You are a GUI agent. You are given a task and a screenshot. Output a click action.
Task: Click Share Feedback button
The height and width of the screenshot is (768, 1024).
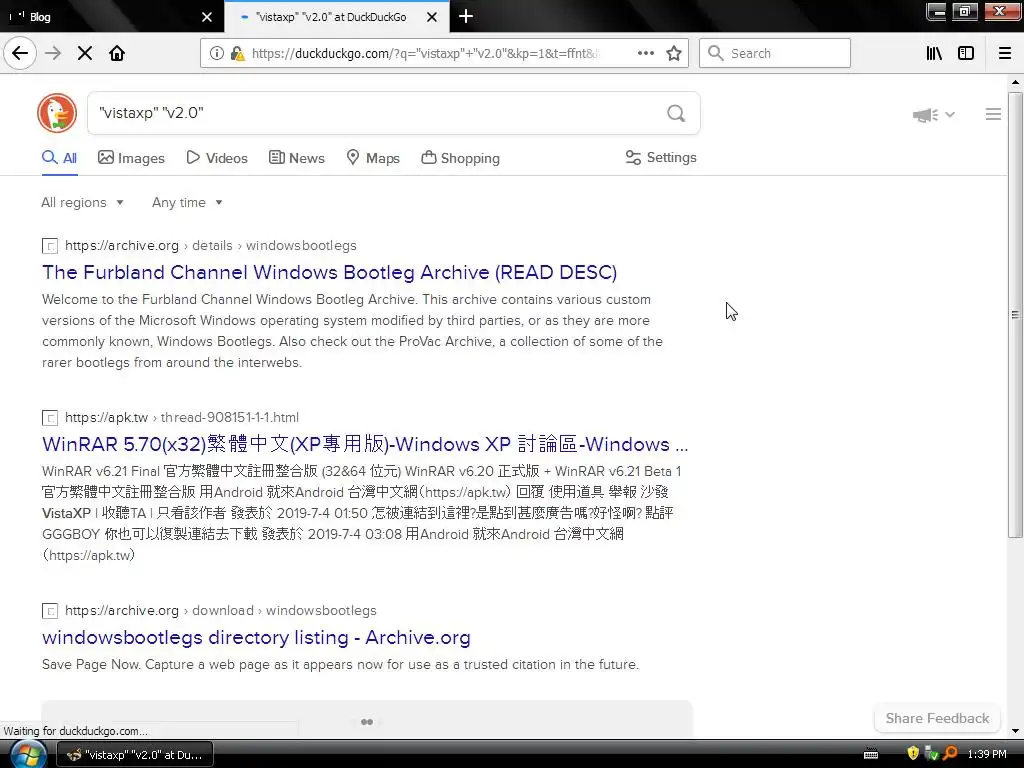coord(937,718)
